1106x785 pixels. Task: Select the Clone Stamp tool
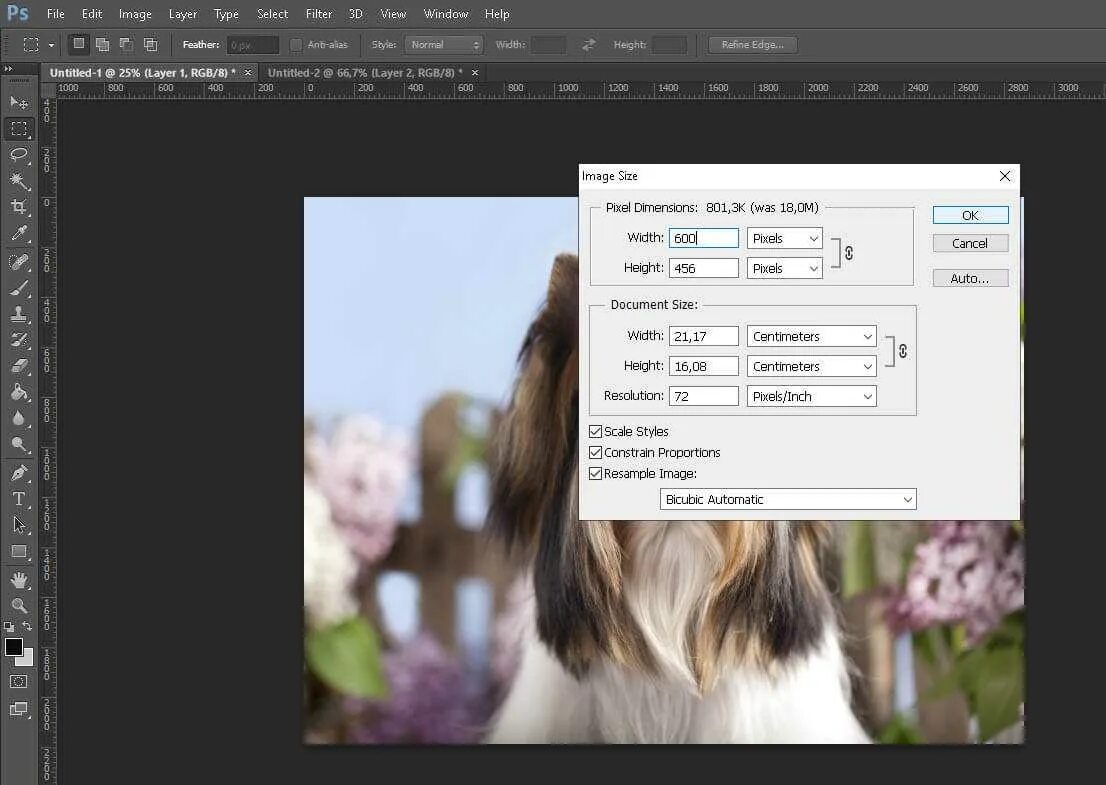click(x=19, y=314)
